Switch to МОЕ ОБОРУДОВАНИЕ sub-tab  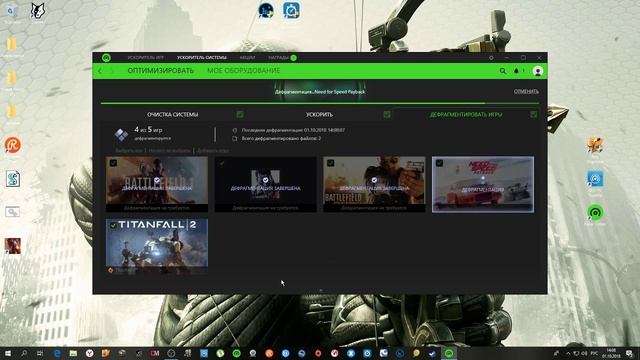[244, 71]
